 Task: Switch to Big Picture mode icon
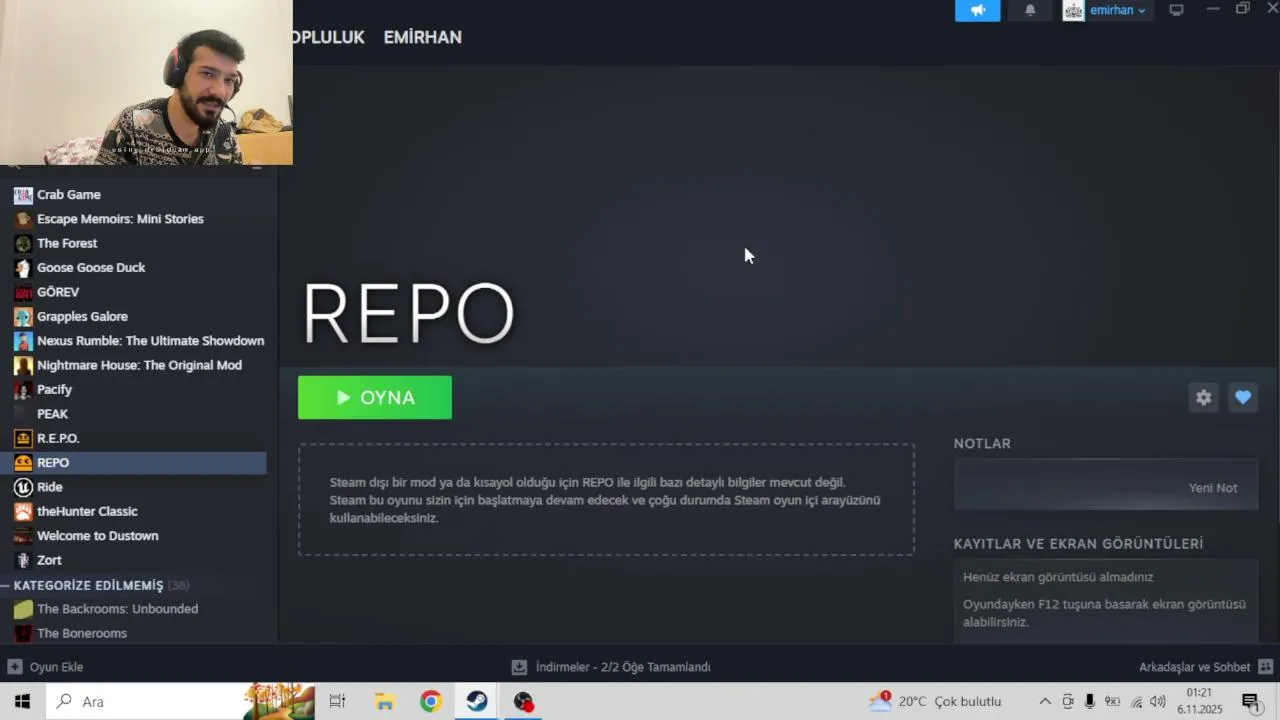(x=1176, y=10)
